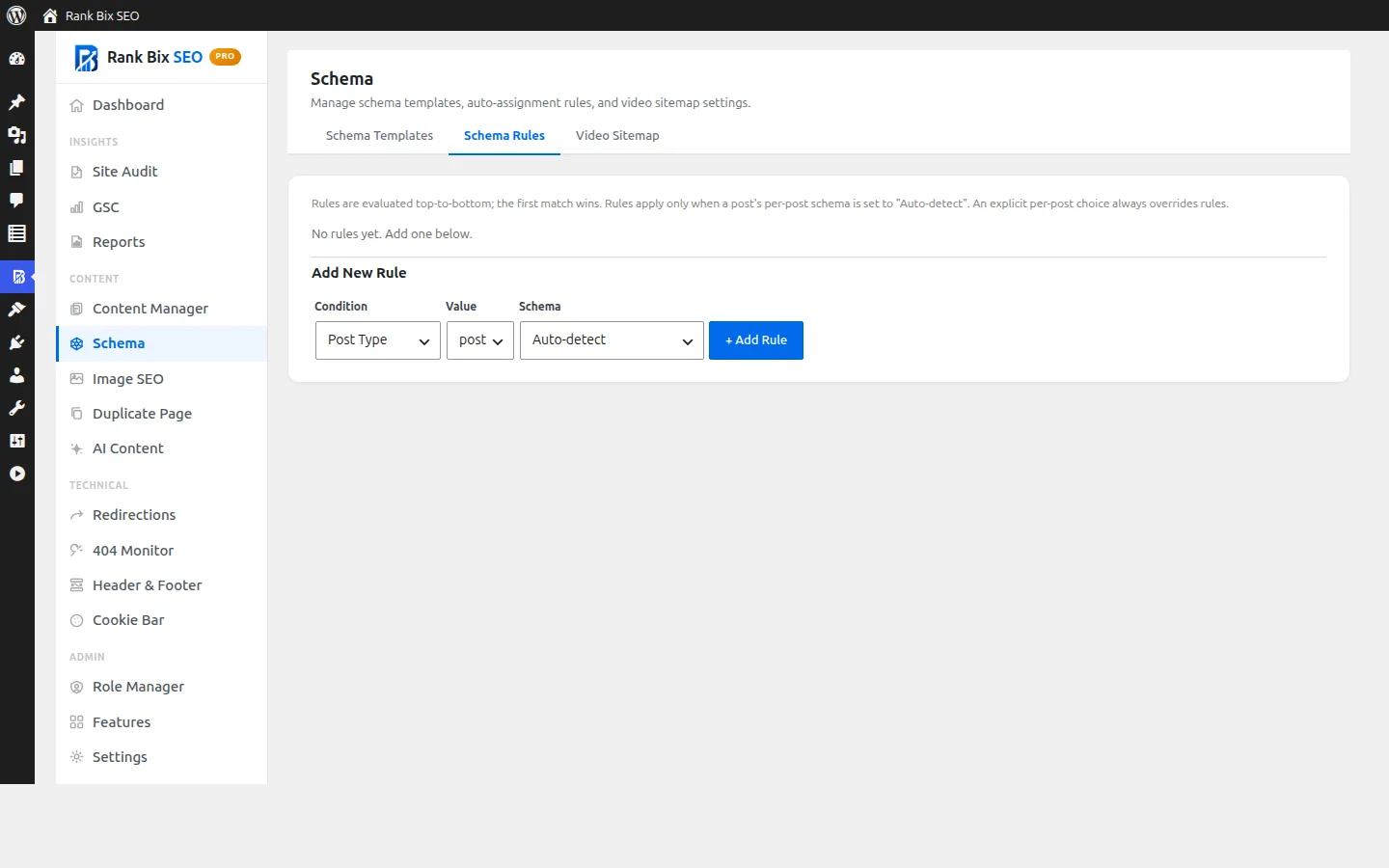Viewport: 1389px width, 868px height.
Task: Open the Video Sitemap tab
Action: 617,136
